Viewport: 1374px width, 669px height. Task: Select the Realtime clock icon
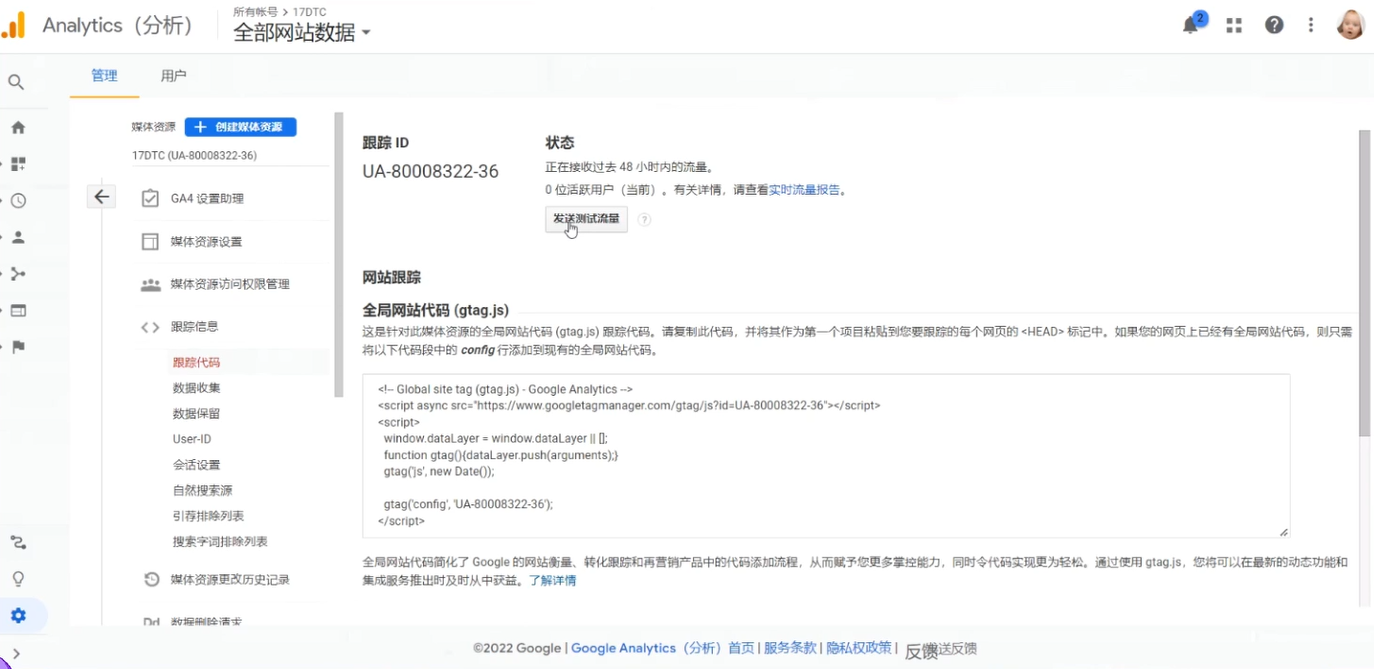click(16, 200)
